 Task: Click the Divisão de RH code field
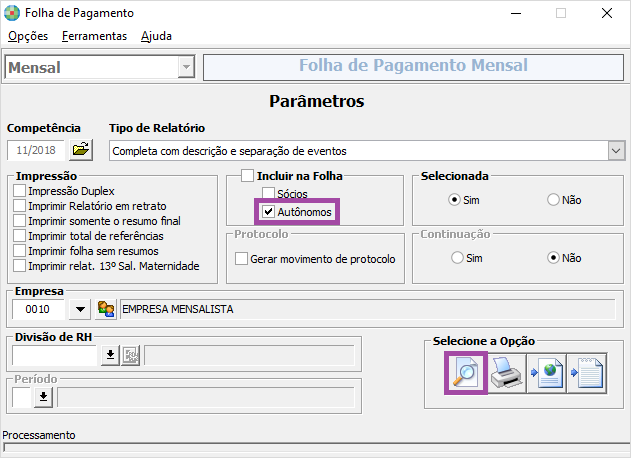pos(55,355)
